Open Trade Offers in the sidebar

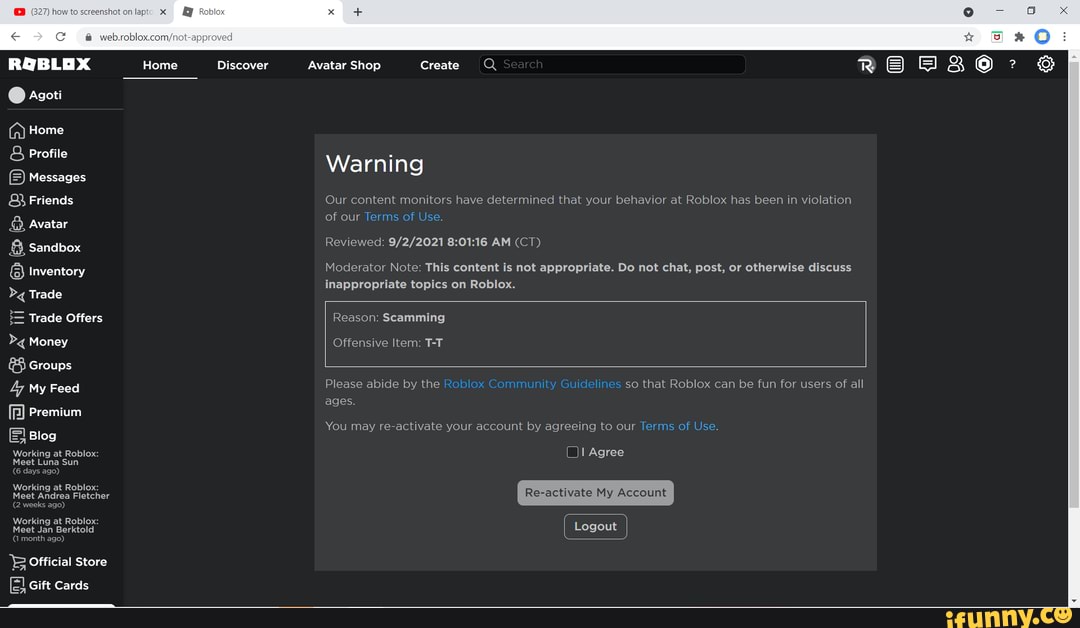click(x=65, y=318)
